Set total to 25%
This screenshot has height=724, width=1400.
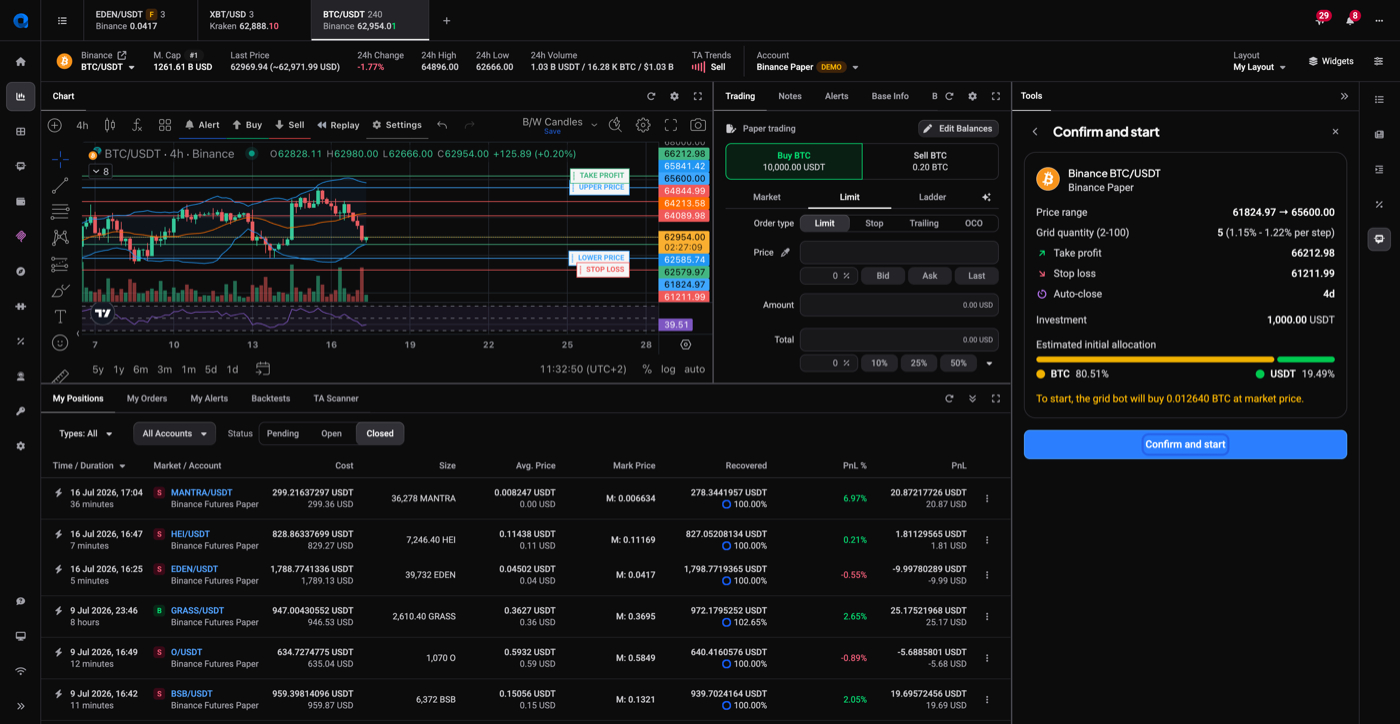[919, 363]
